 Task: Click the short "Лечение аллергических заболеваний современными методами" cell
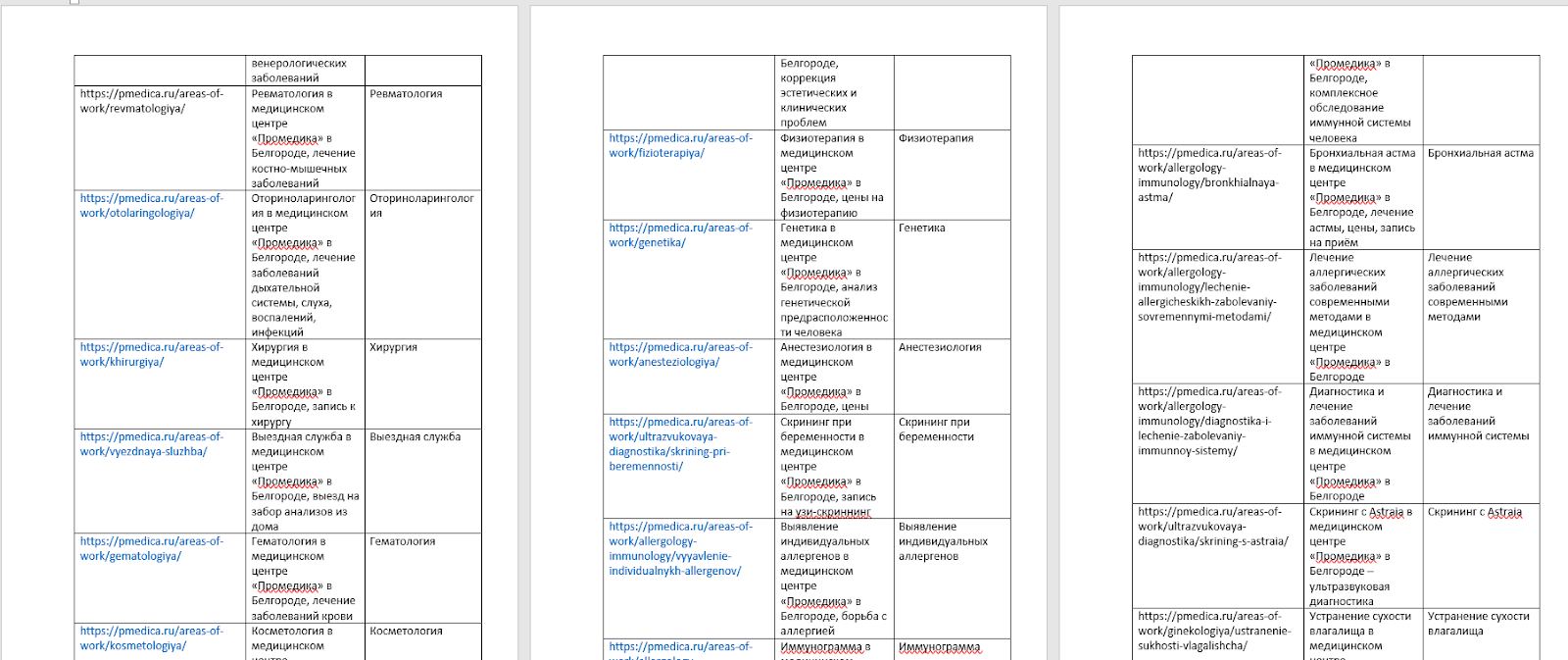1481,317
